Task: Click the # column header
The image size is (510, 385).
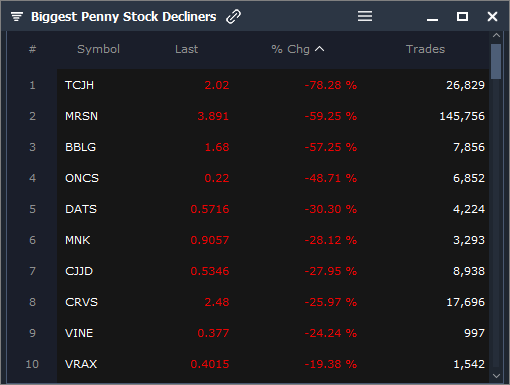Action: pyautogui.click(x=32, y=49)
